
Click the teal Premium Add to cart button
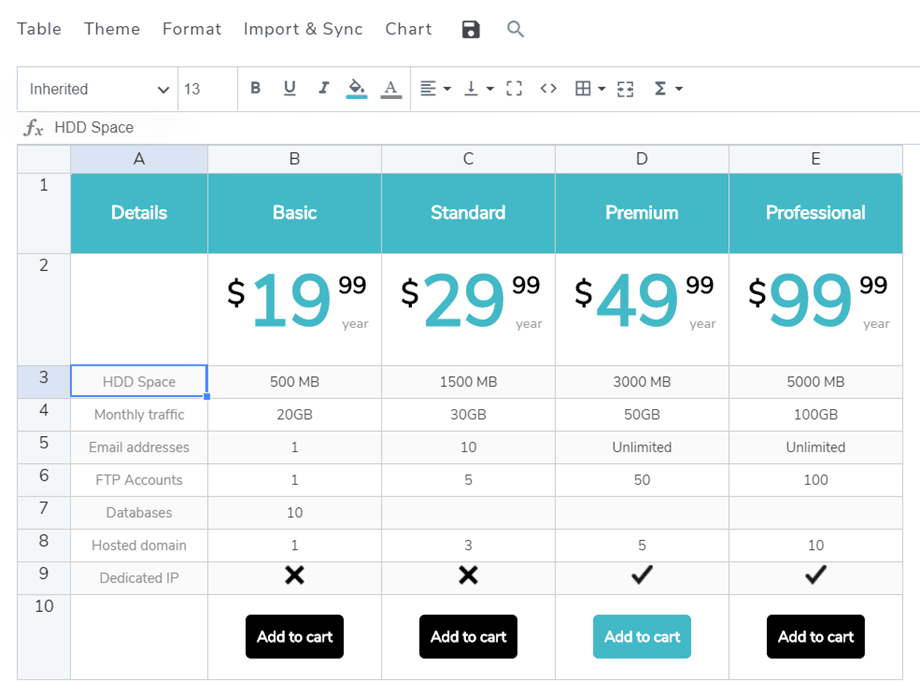tap(642, 637)
